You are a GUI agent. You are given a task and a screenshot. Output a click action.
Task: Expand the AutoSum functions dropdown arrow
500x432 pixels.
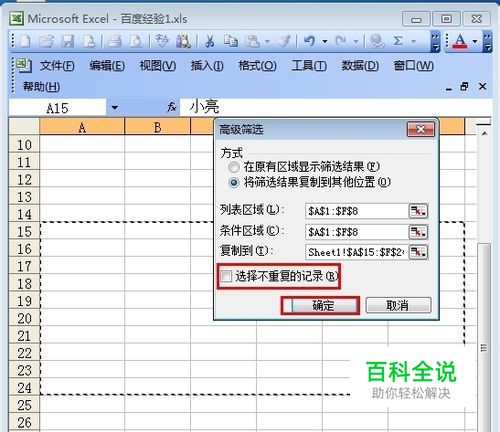(x=414, y=42)
